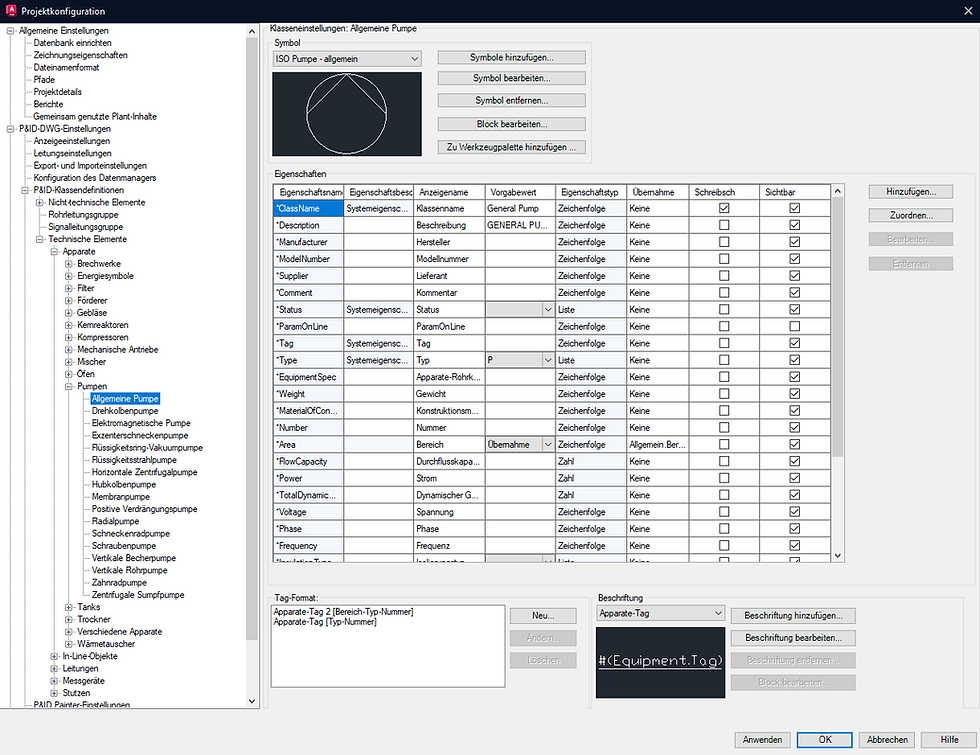Expand the Kompressoren node
980x755 pixels.
pyautogui.click(x=69, y=338)
